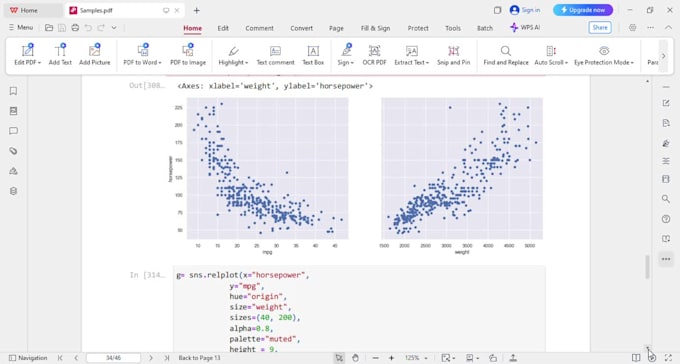Open Find and Replace
The width and height of the screenshot is (680, 364).
[x=506, y=55]
